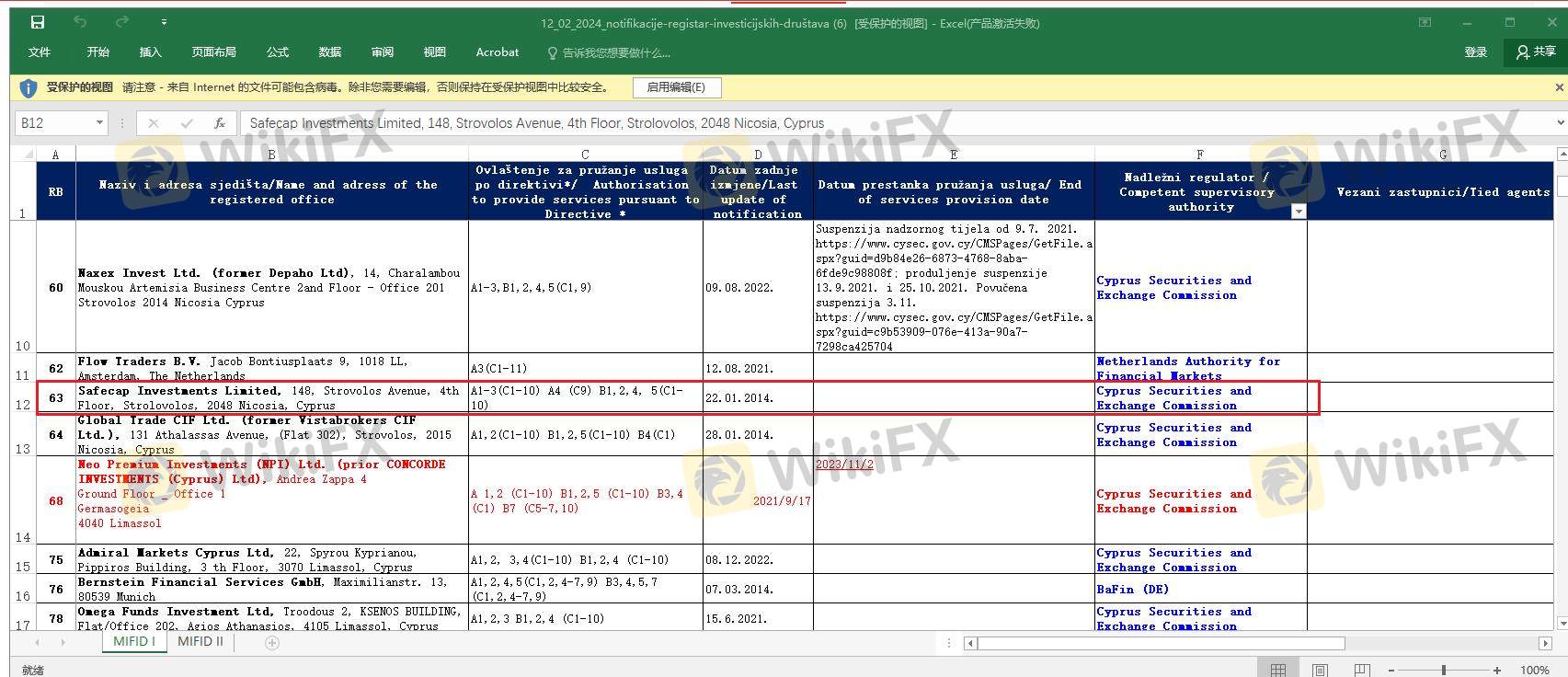This screenshot has width=1568, height=677.
Task: Click the vertical scrollbar down arrow
Action: point(1561,624)
